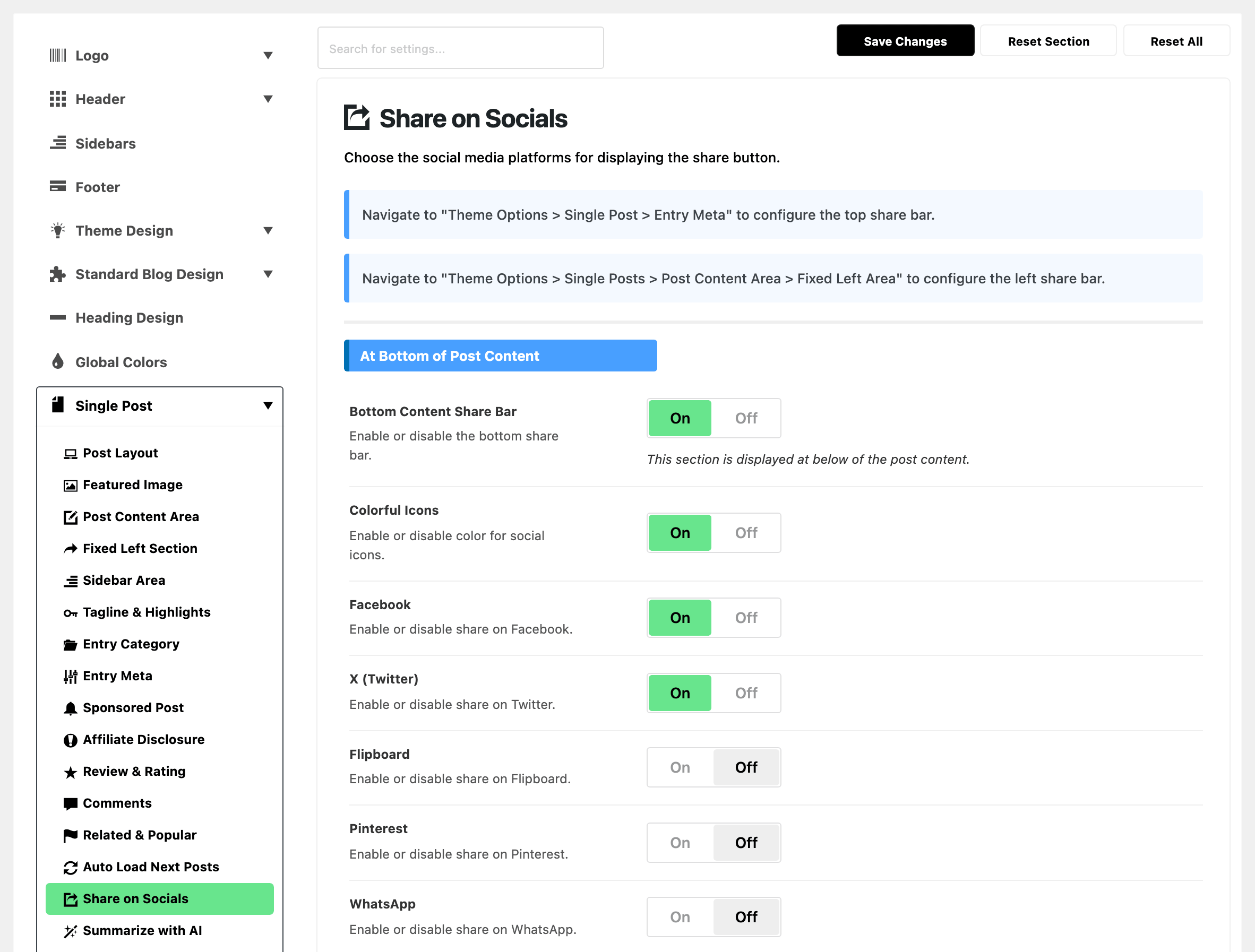Click the Tagline & Highlights key icon
The width and height of the screenshot is (1255, 952).
tap(71, 613)
